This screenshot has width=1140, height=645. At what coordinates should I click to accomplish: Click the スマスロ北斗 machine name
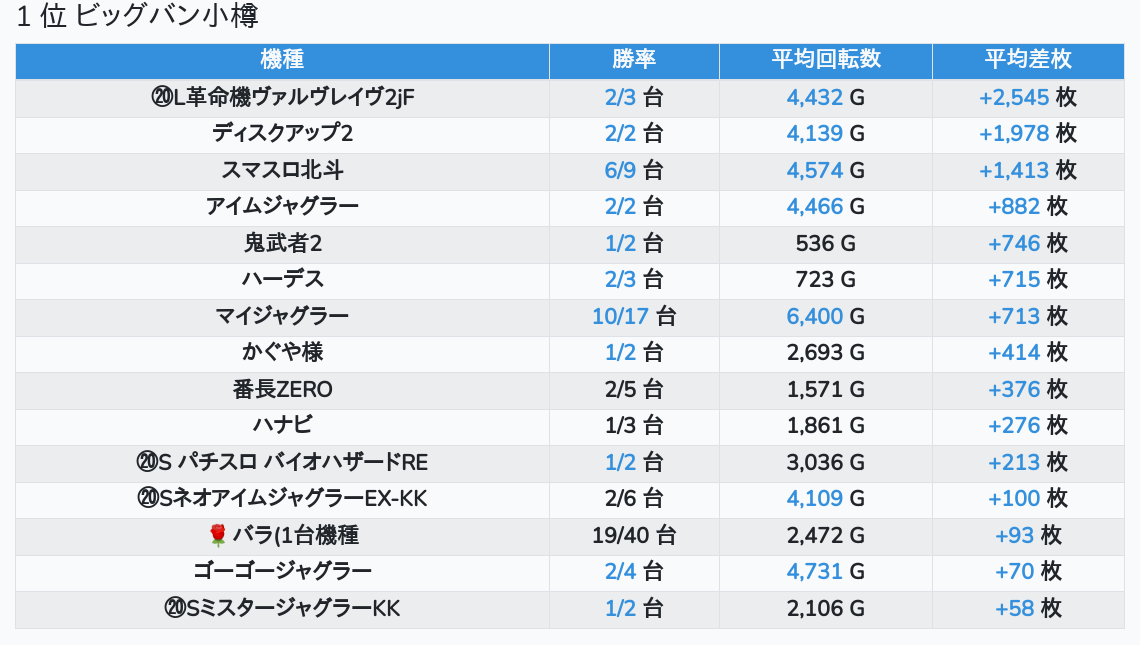282,170
